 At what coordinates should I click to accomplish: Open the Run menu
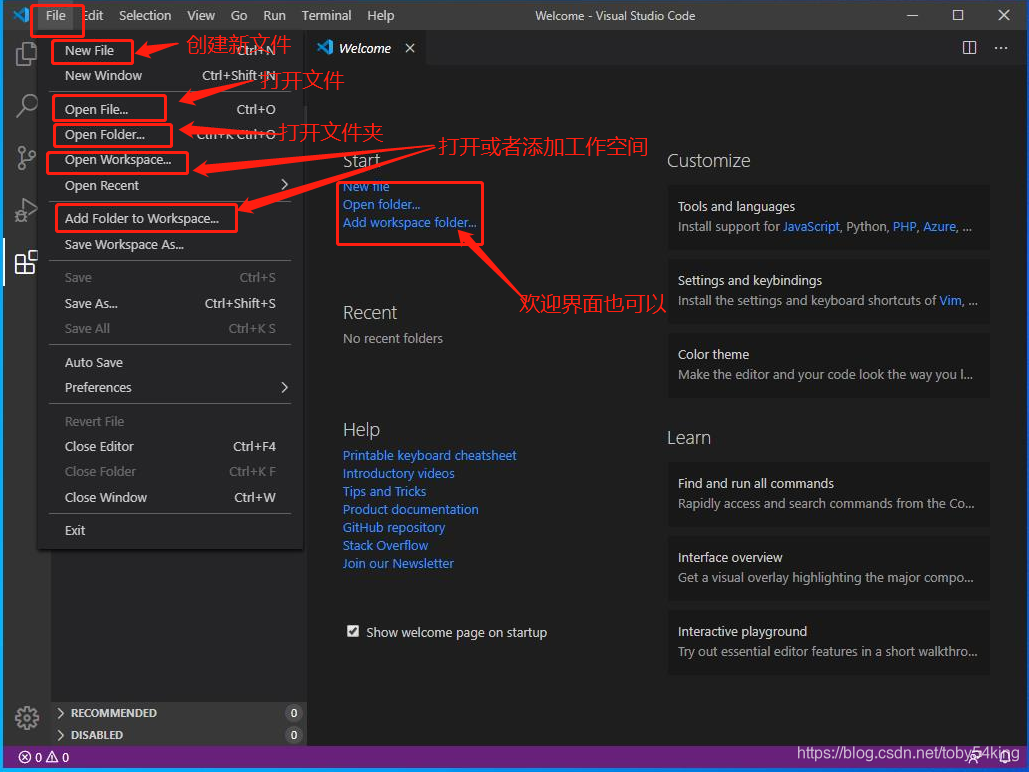point(274,15)
